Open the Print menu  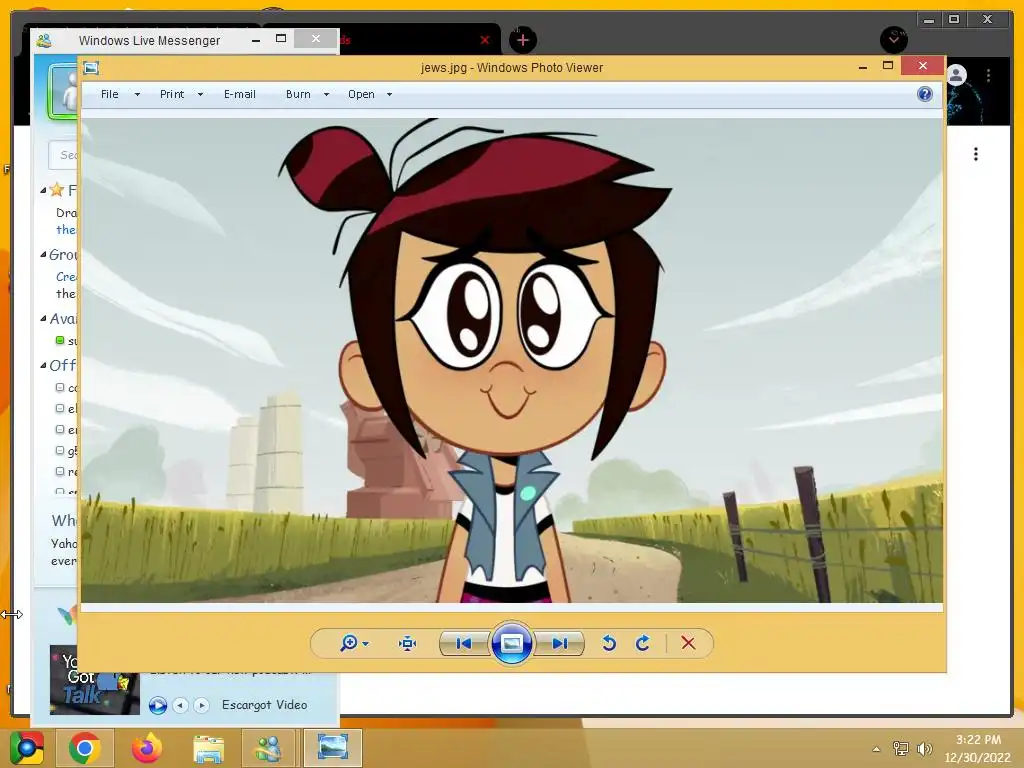tap(172, 94)
